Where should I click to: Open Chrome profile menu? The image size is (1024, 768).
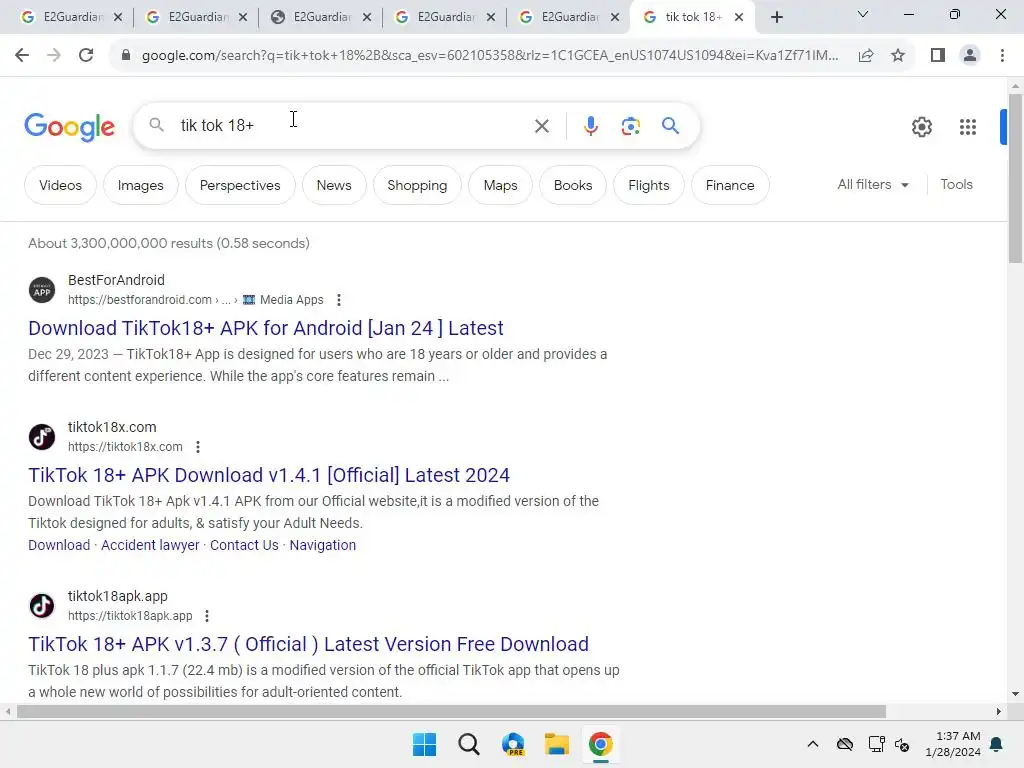pyautogui.click(x=970, y=56)
